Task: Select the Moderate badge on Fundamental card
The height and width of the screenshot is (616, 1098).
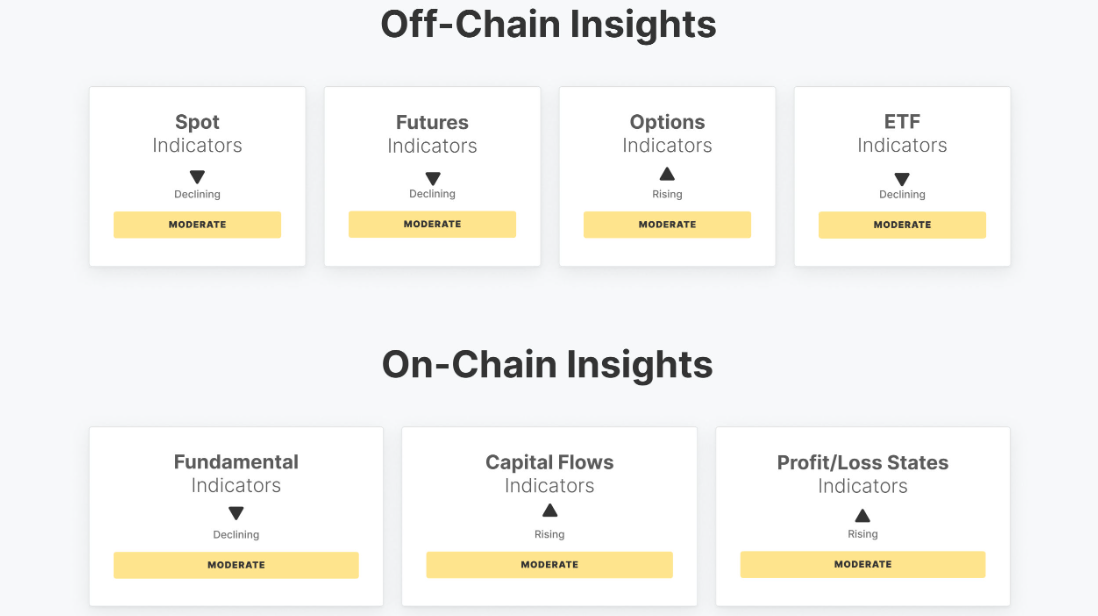Action: [x=236, y=565]
